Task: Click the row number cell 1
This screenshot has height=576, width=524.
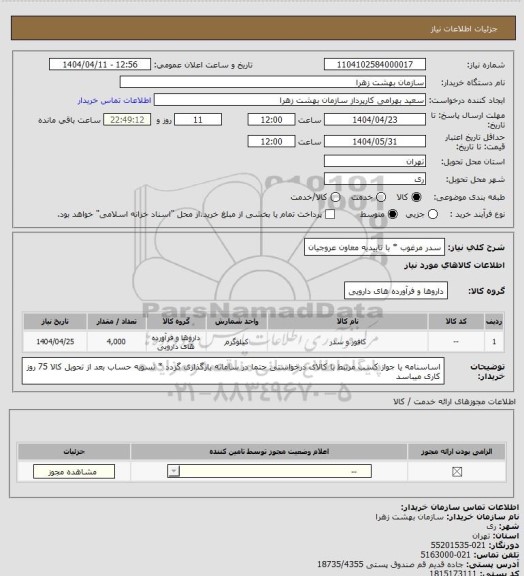Action: point(494,342)
